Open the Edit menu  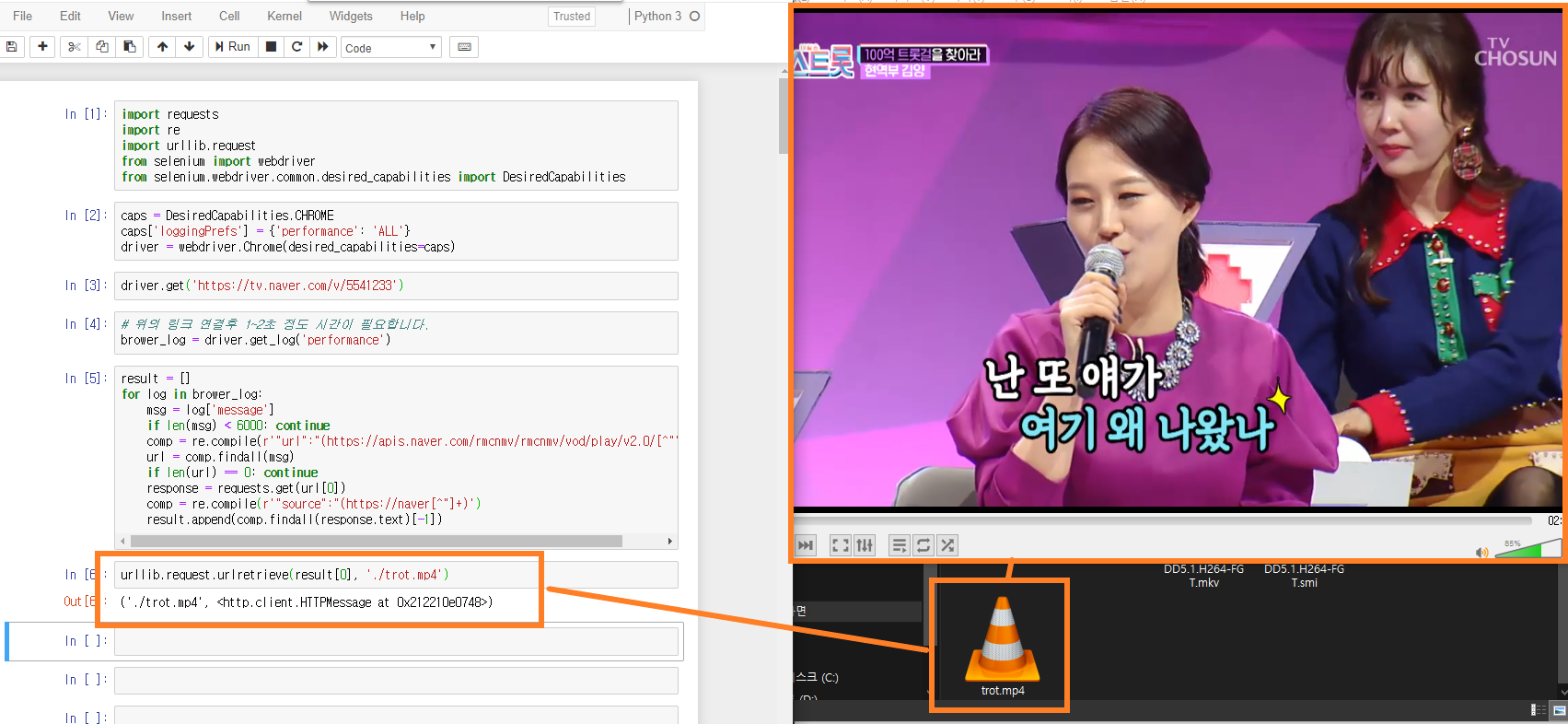70,16
